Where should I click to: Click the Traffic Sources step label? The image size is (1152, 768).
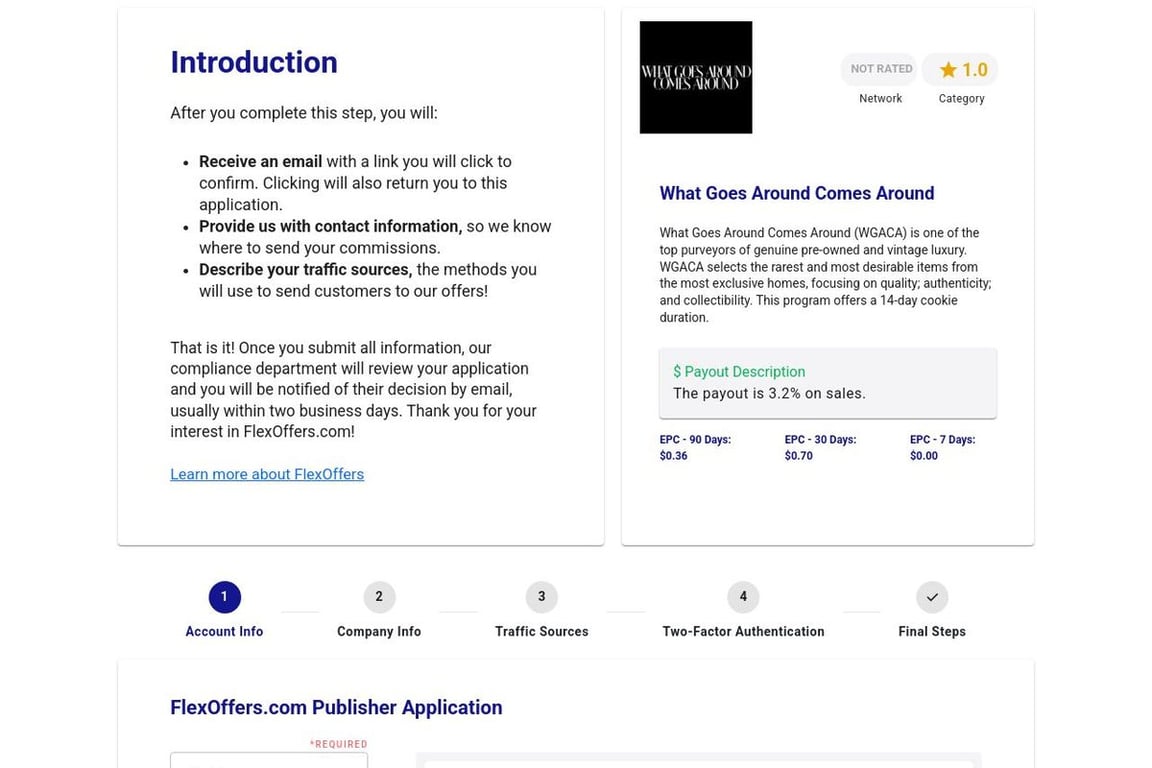pos(541,631)
